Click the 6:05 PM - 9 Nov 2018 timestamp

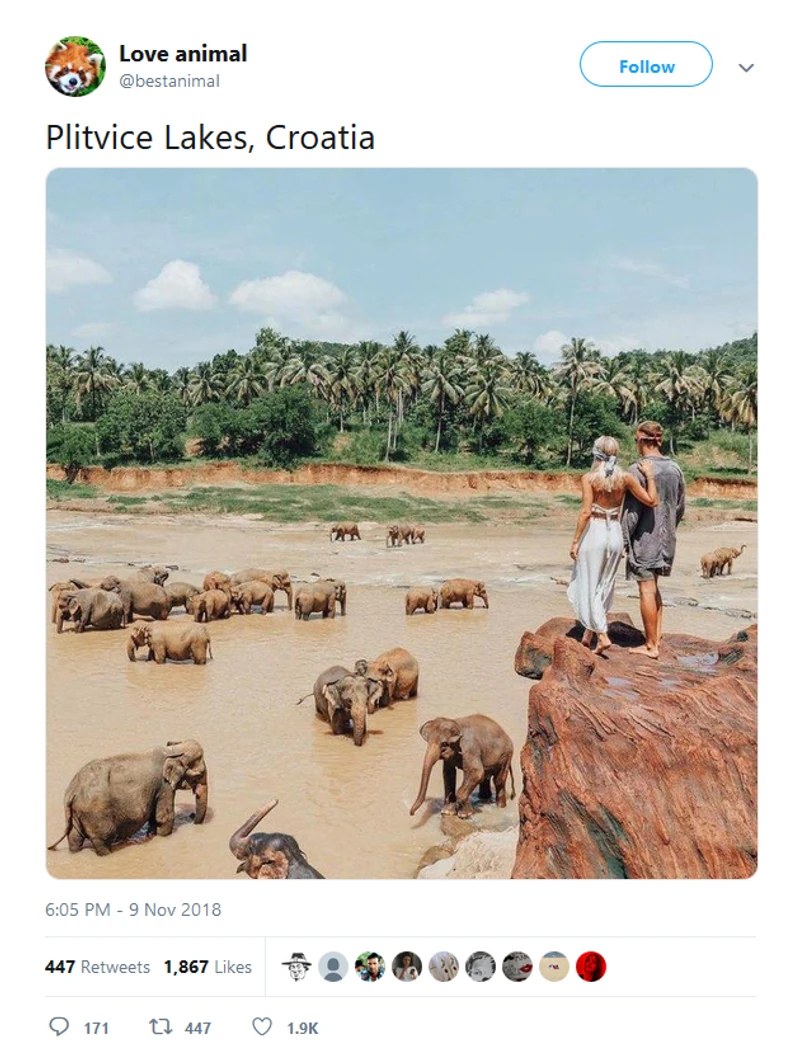tap(133, 910)
